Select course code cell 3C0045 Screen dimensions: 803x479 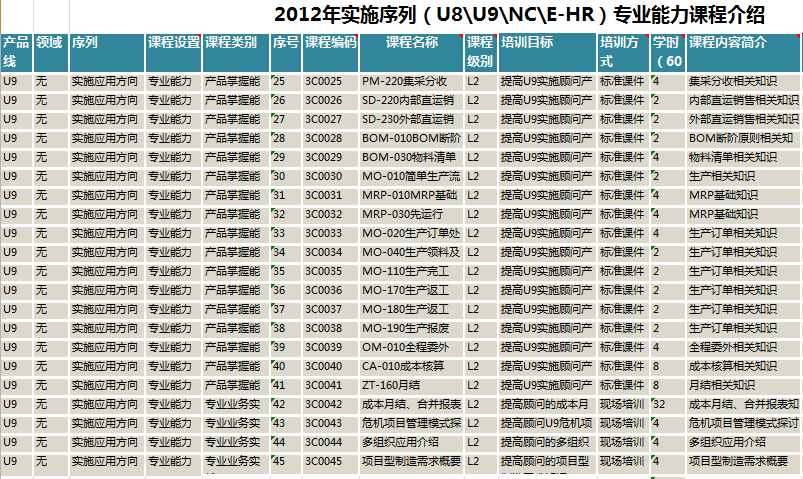click(330, 464)
